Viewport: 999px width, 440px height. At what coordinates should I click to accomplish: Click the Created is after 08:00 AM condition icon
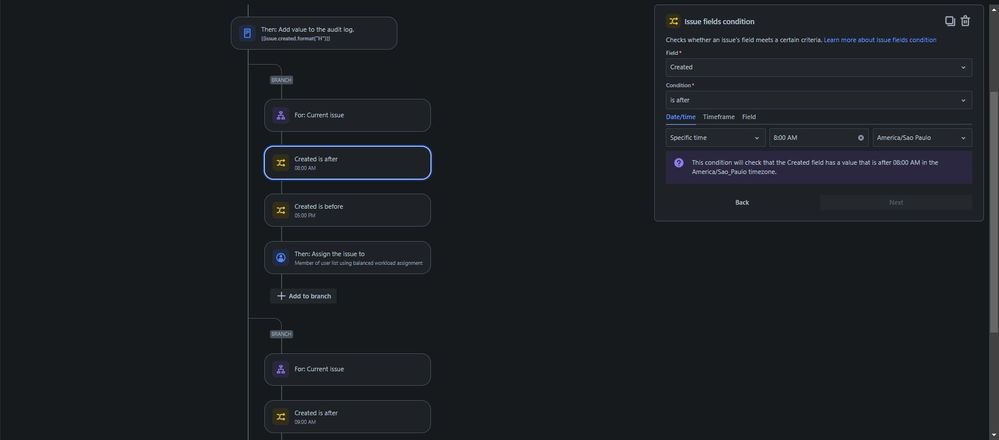pos(280,163)
